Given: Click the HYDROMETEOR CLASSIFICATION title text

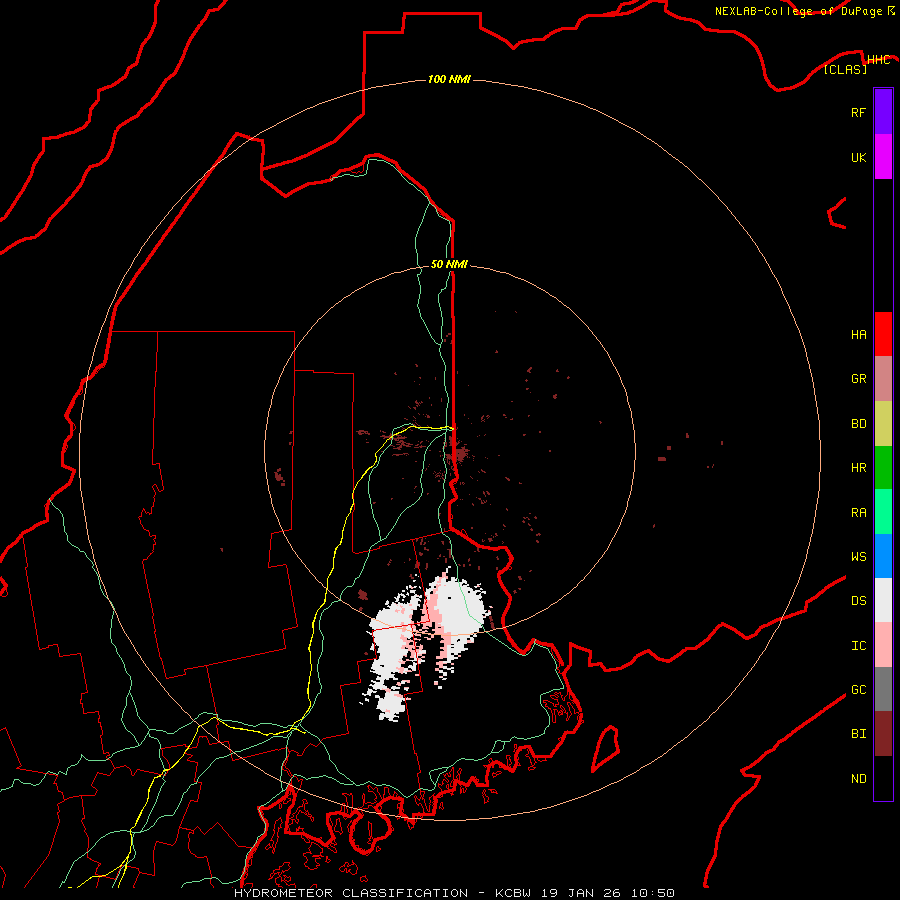Looking at the screenshot, I should click(351, 893).
